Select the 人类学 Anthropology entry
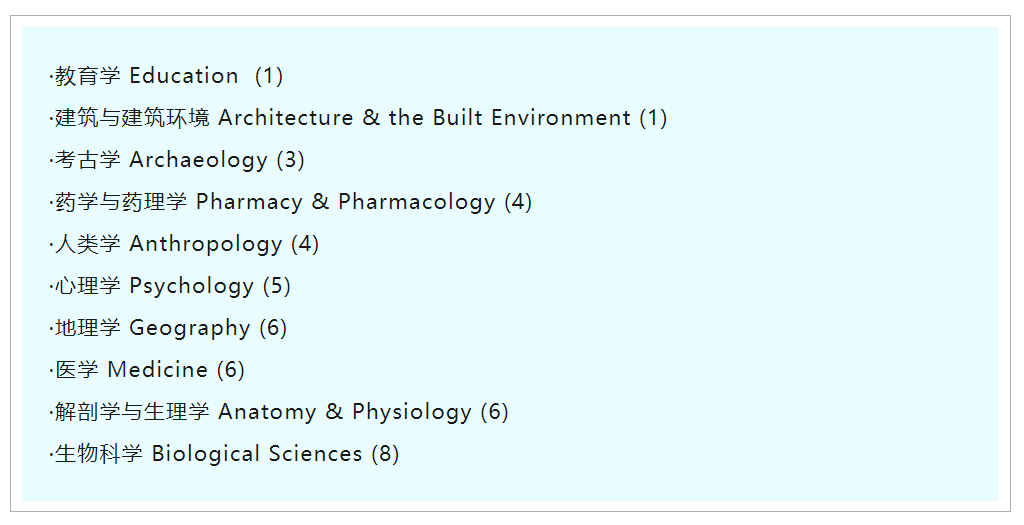Image resolution: width=1024 pixels, height=525 pixels. pos(168,244)
